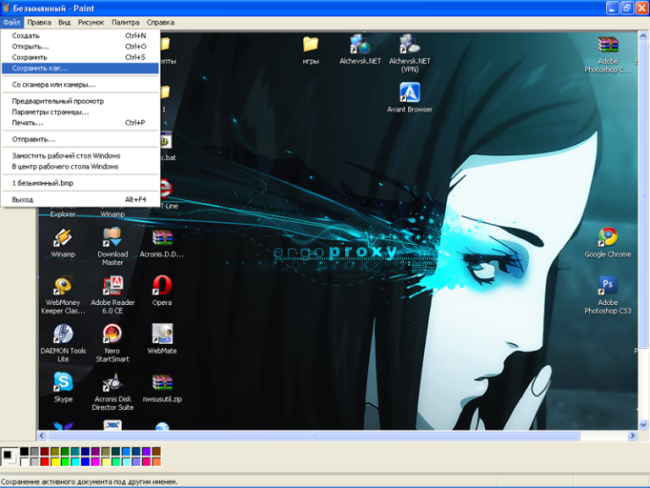The height and width of the screenshot is (488, 650).
Task: Click the Google Chrome icon
Action: tap(608, 238)
